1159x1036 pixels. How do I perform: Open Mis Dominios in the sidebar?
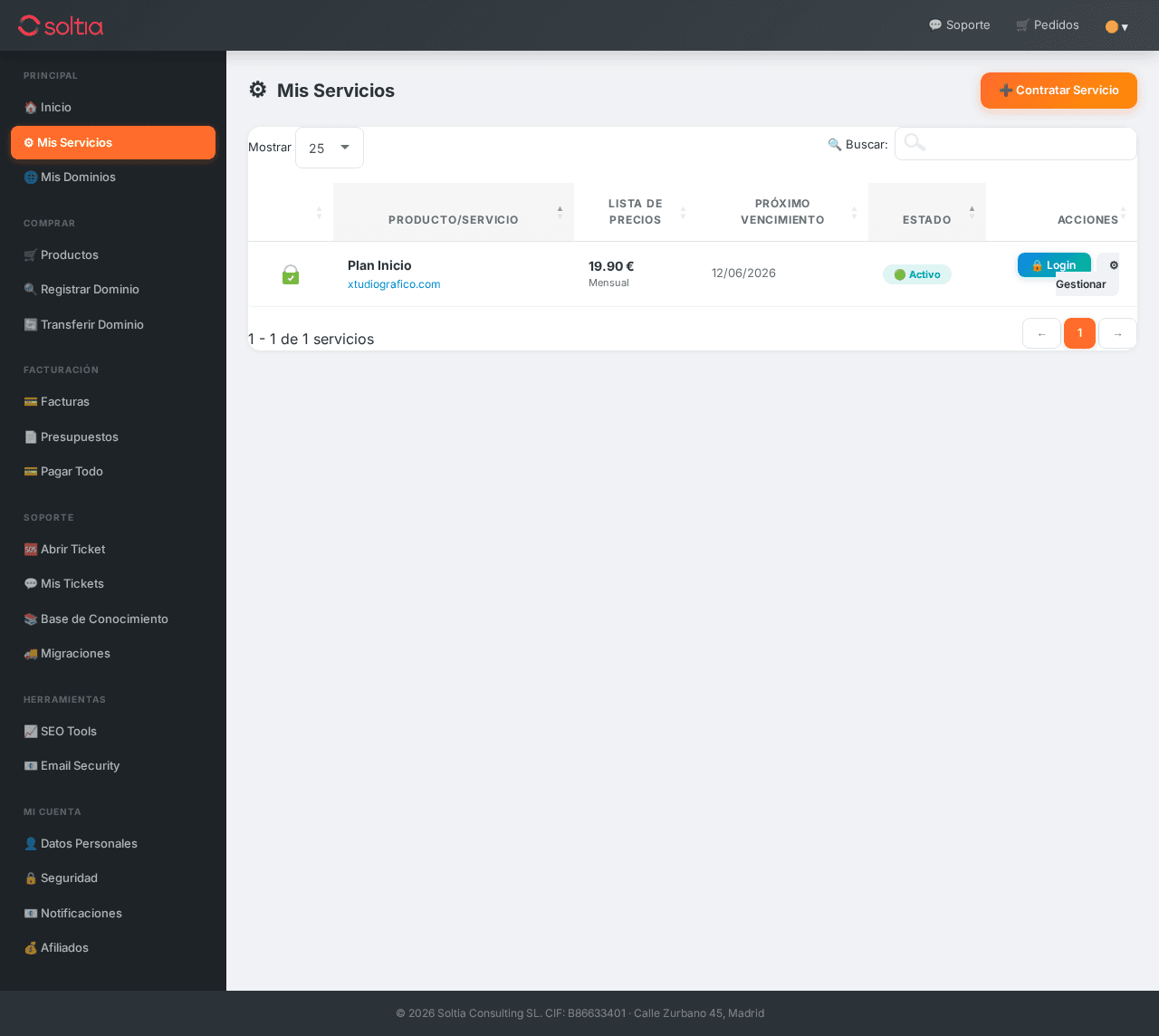(78, 177)
